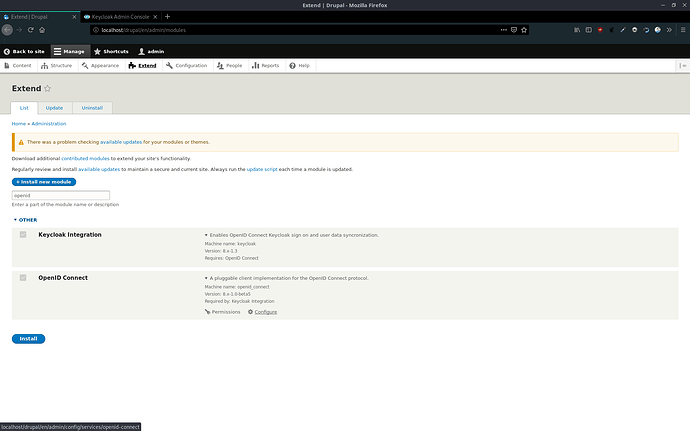690x431 pixels.
Task: Close the Keycloak Admin Console tab
Action: [x=155, y=17]
